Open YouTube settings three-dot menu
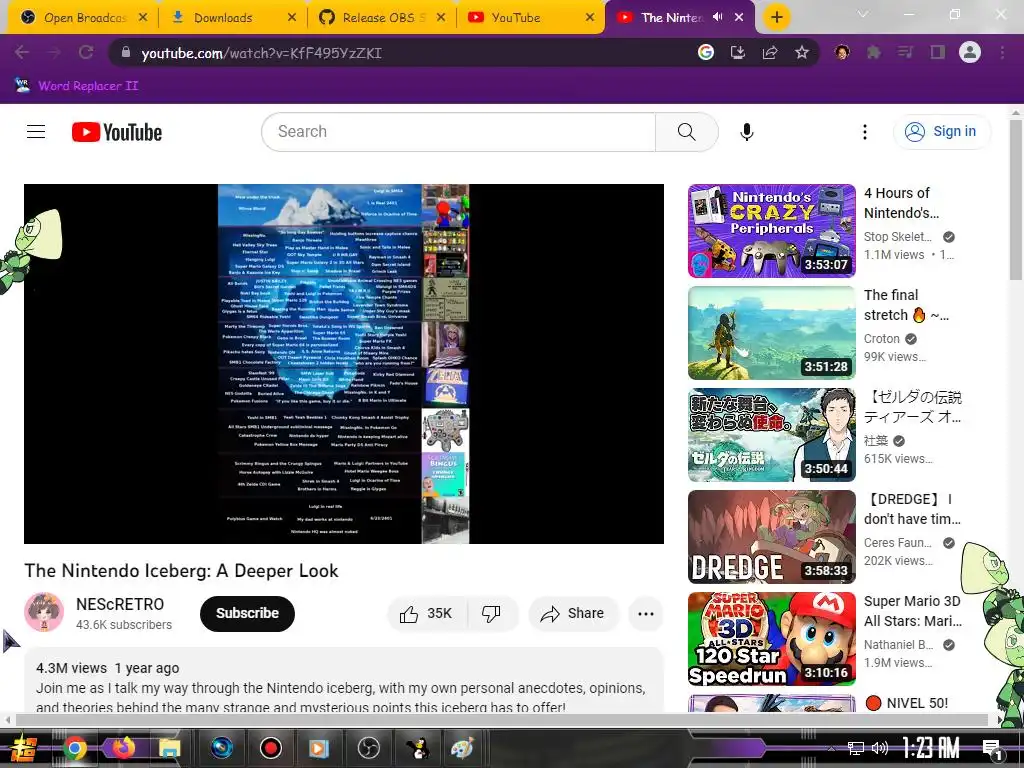The height and width of the screenshot is (768, 1024). coord(865,132)
